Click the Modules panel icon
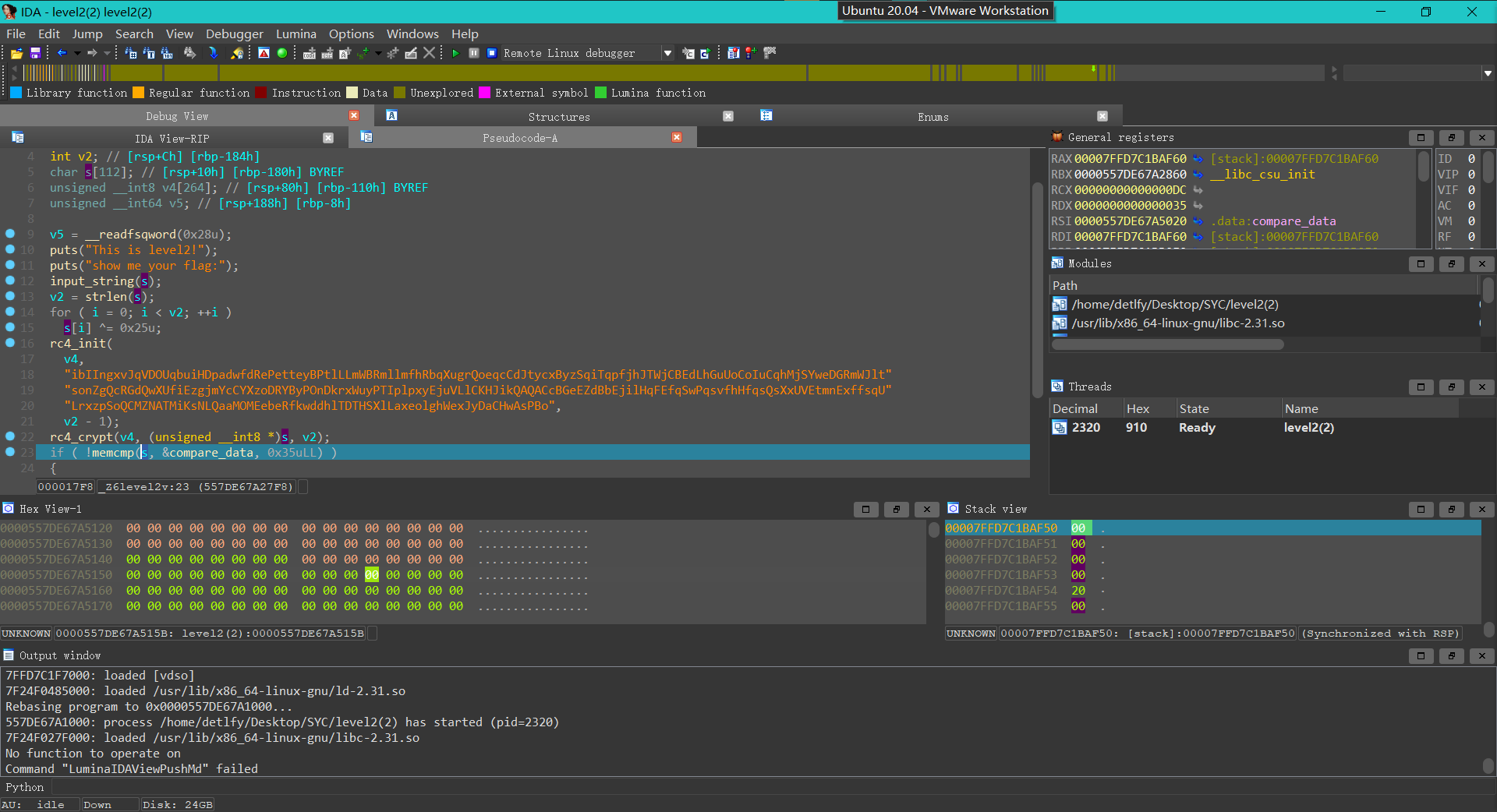 [x=1057, y=263]
